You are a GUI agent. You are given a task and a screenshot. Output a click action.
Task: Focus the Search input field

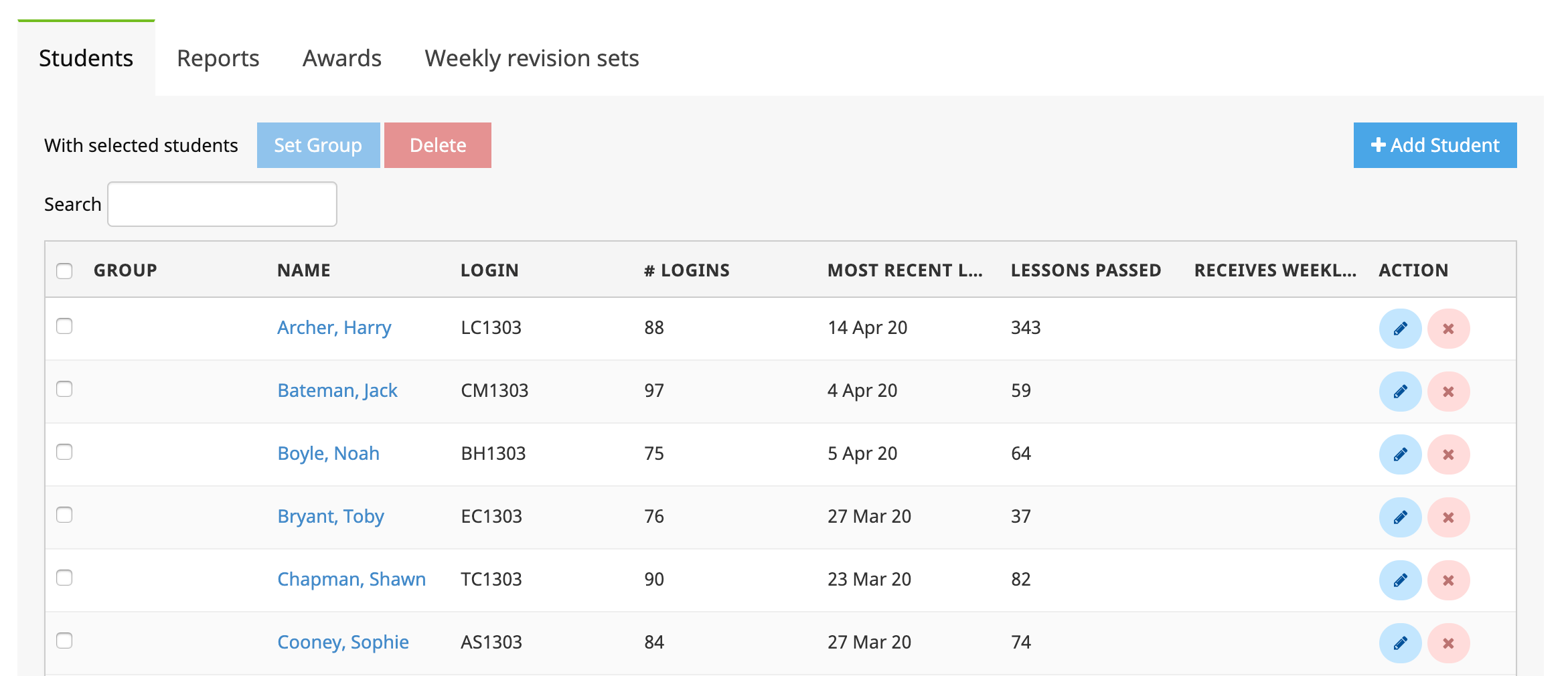[222, 204]
